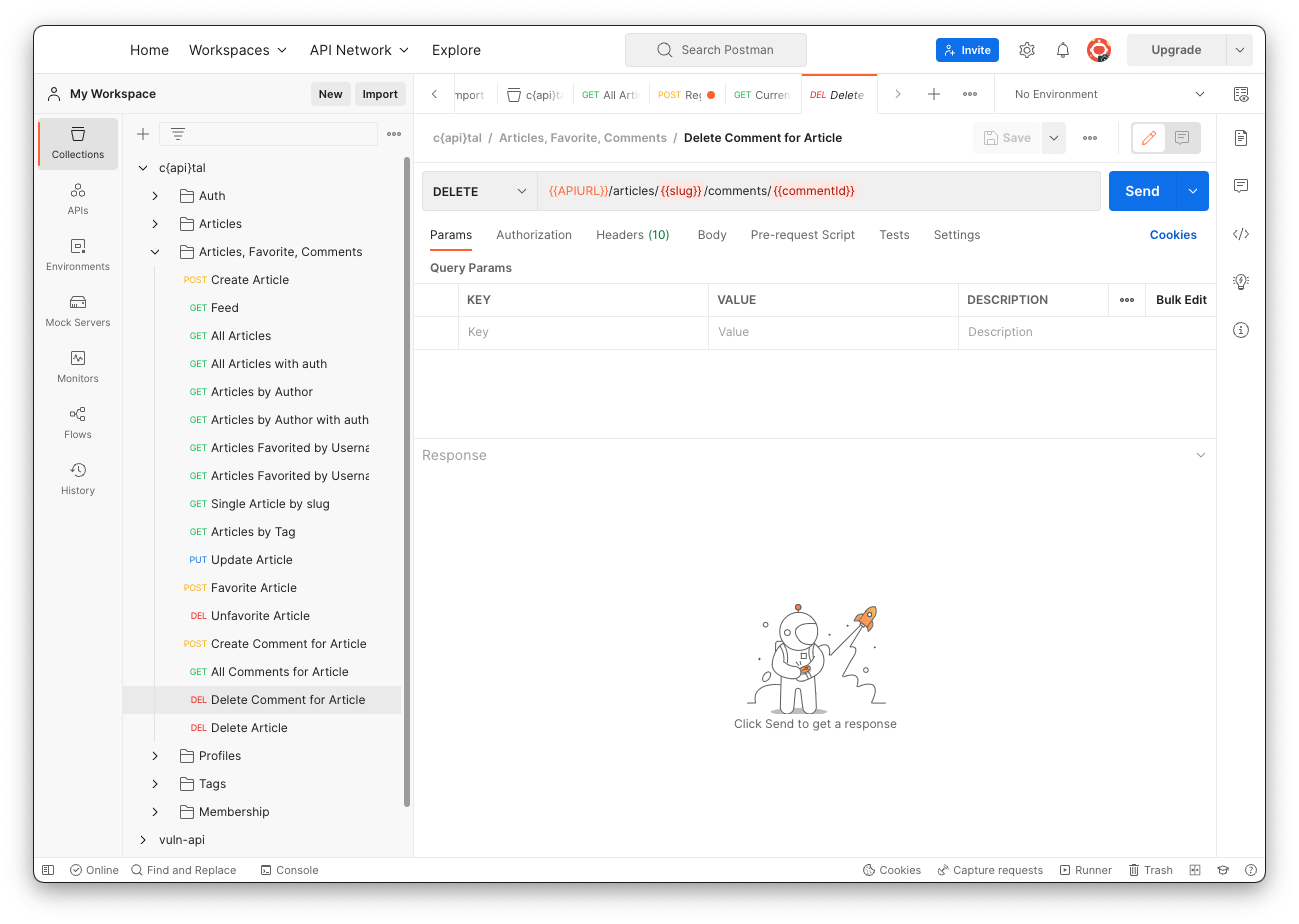Open the Upgrade dropdown arrow
Screen dimensions: 1299x924
click(1240, 50)
